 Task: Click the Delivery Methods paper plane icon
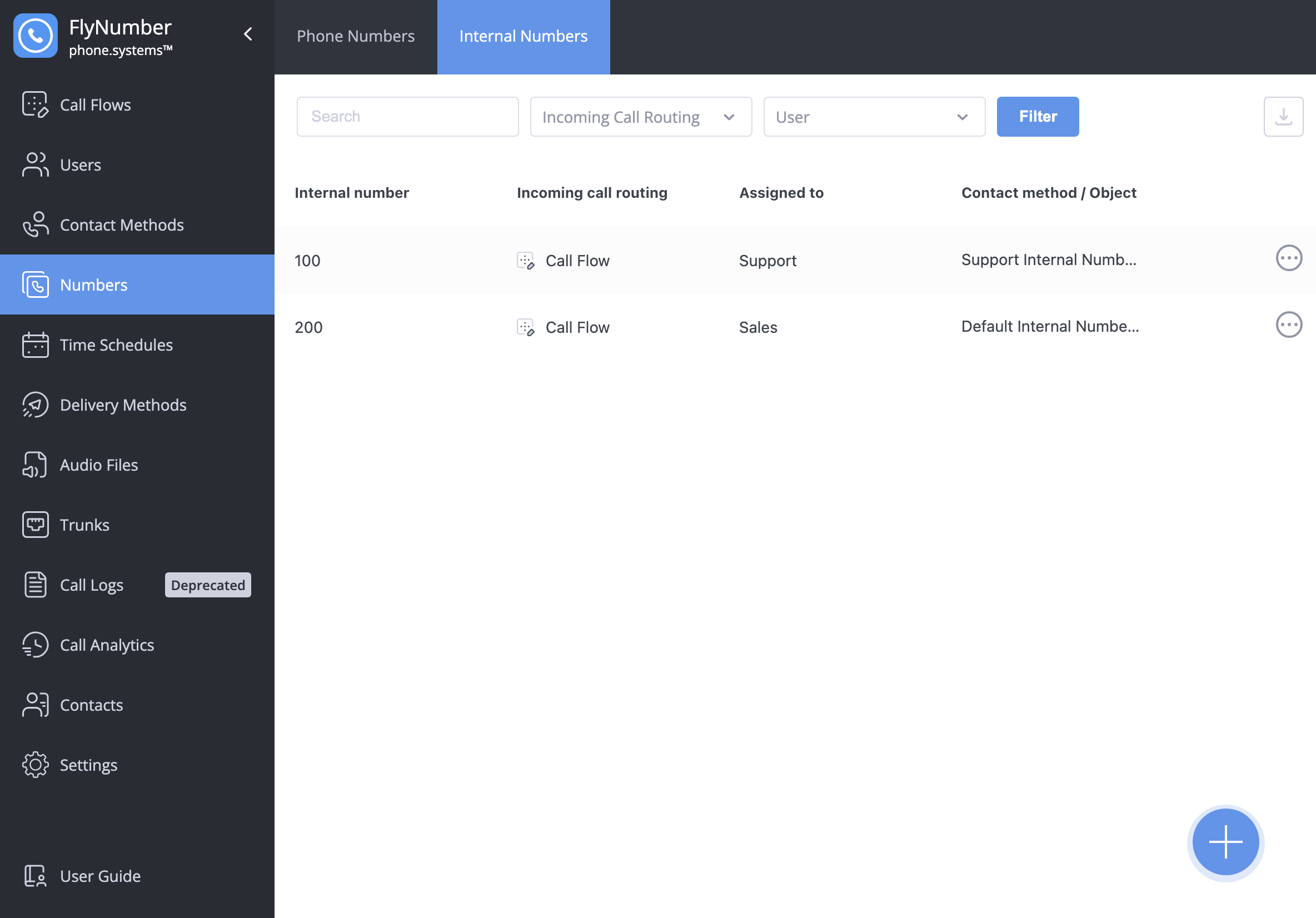tap(36, 405)
